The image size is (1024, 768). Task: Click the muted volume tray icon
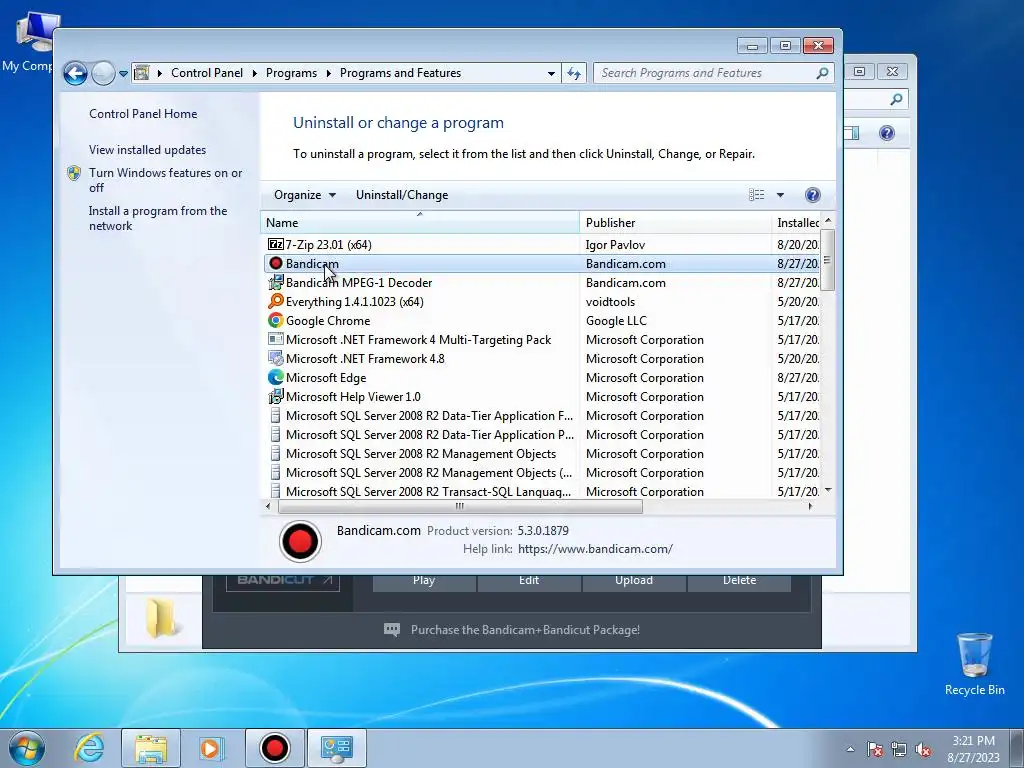(923, 749)
